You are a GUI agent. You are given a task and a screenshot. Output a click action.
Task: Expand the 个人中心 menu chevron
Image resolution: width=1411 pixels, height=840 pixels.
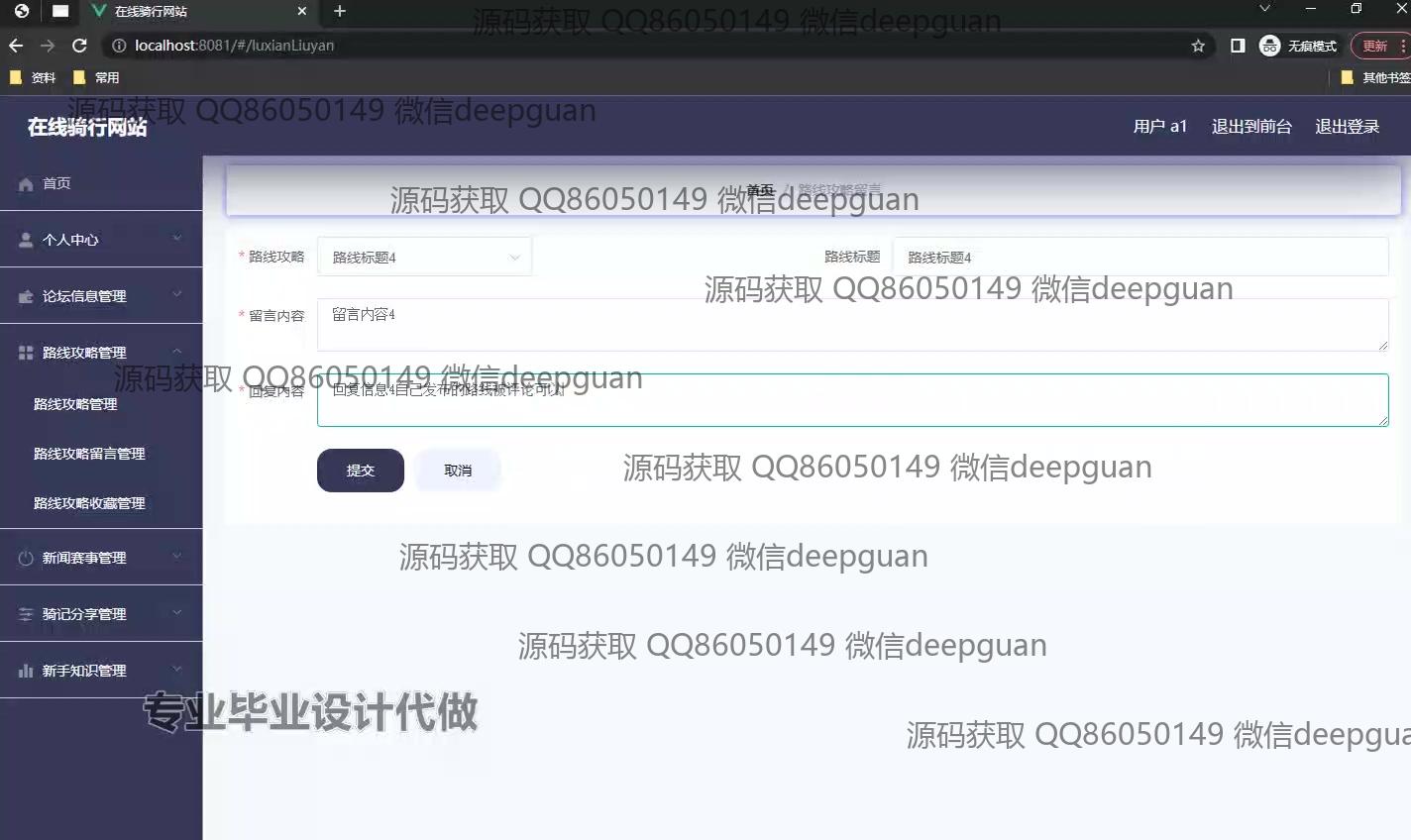[x=177, y=238]
